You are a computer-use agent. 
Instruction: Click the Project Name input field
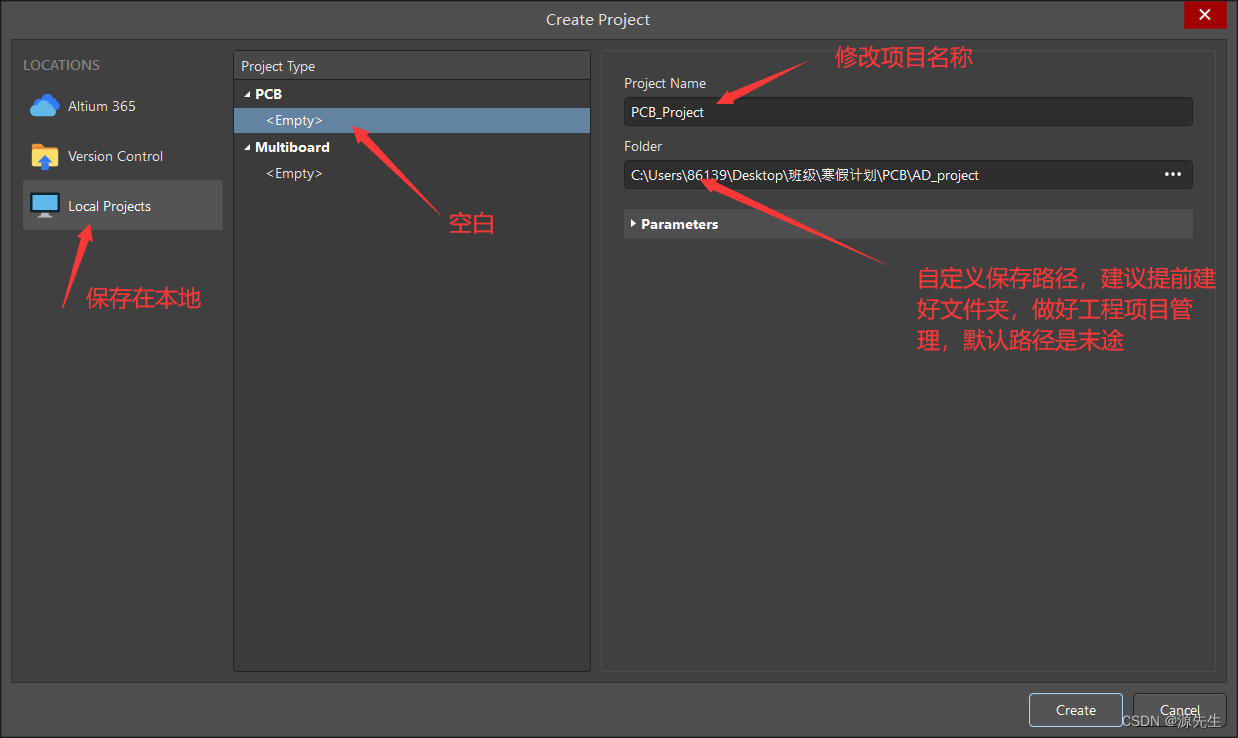click(x=908, y=112)
